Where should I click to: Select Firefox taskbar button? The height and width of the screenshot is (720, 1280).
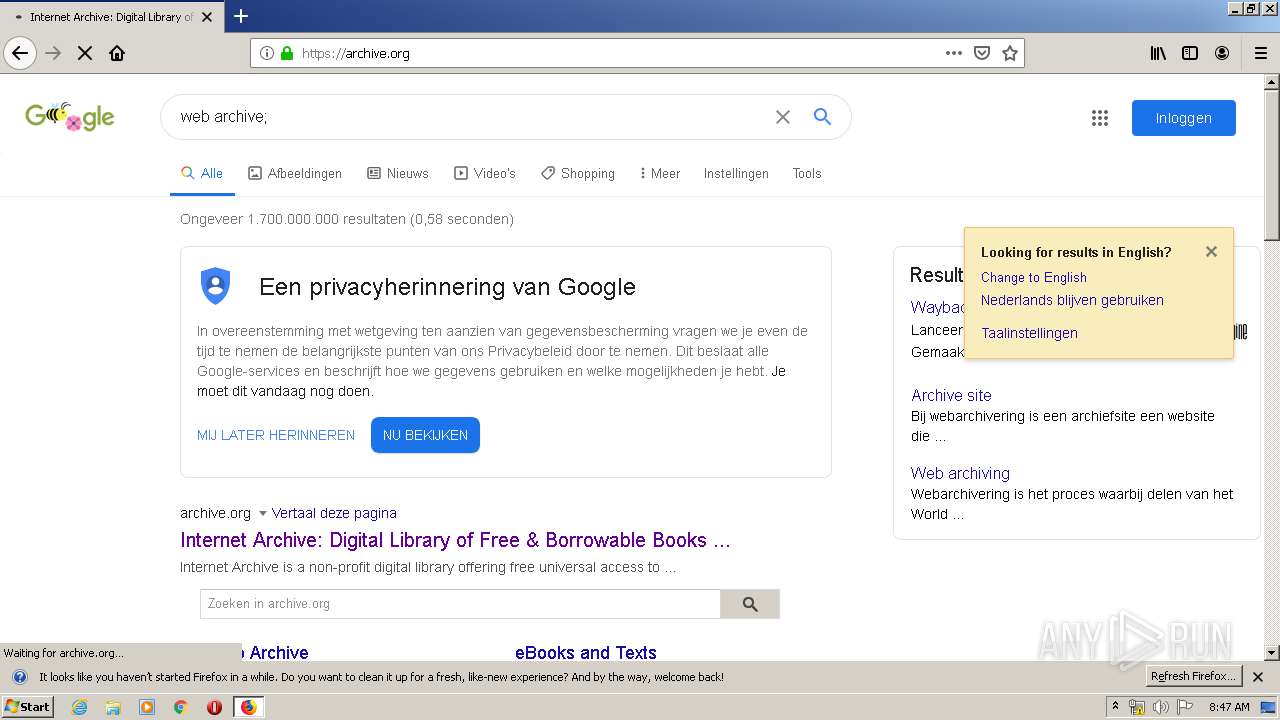pyautogui.click(x=248, y=707)
